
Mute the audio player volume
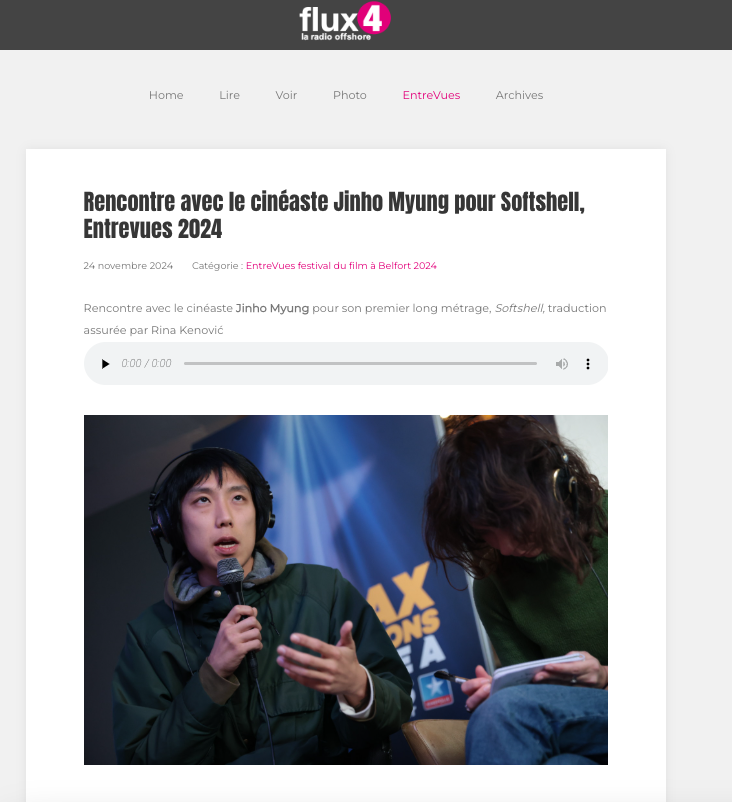click(x=562, y=364)
